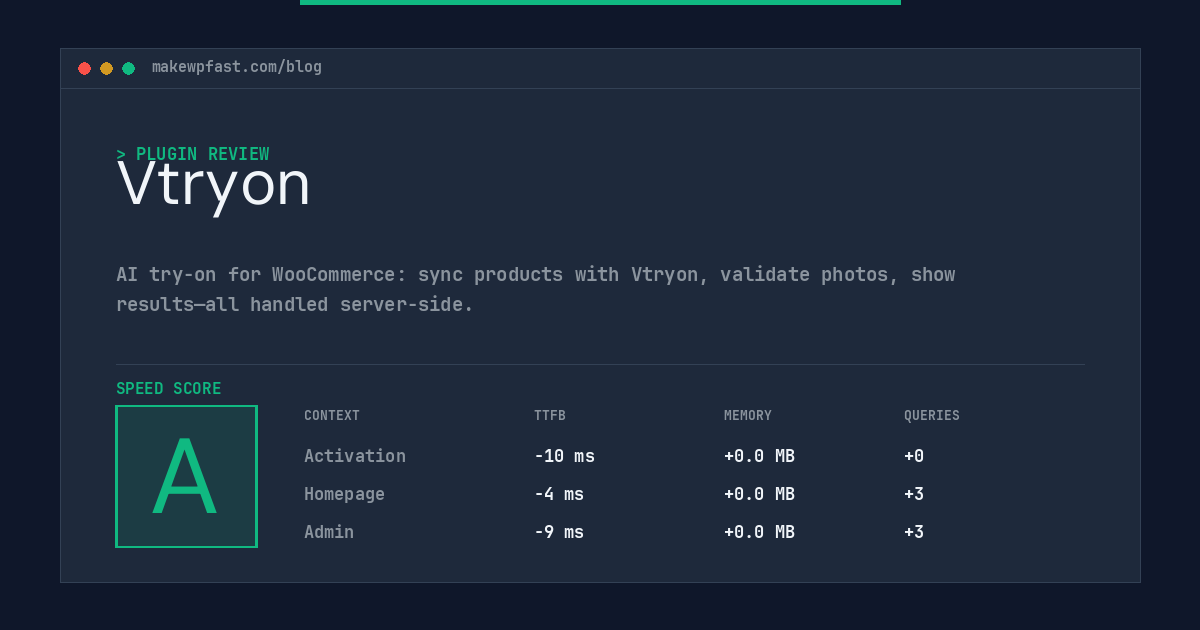This screenshot has height=630, width=1200.
Task: Click the CONTEXT column header
Action: click(x=332, y=415)
